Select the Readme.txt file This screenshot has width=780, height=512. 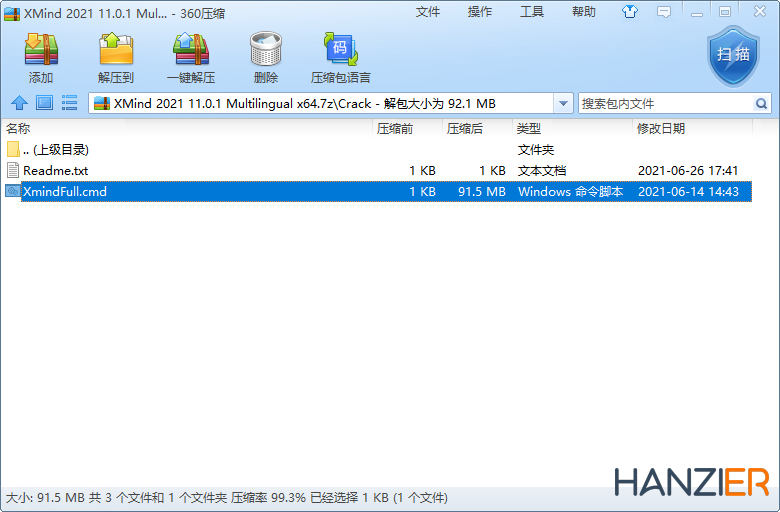click(56, 171)
